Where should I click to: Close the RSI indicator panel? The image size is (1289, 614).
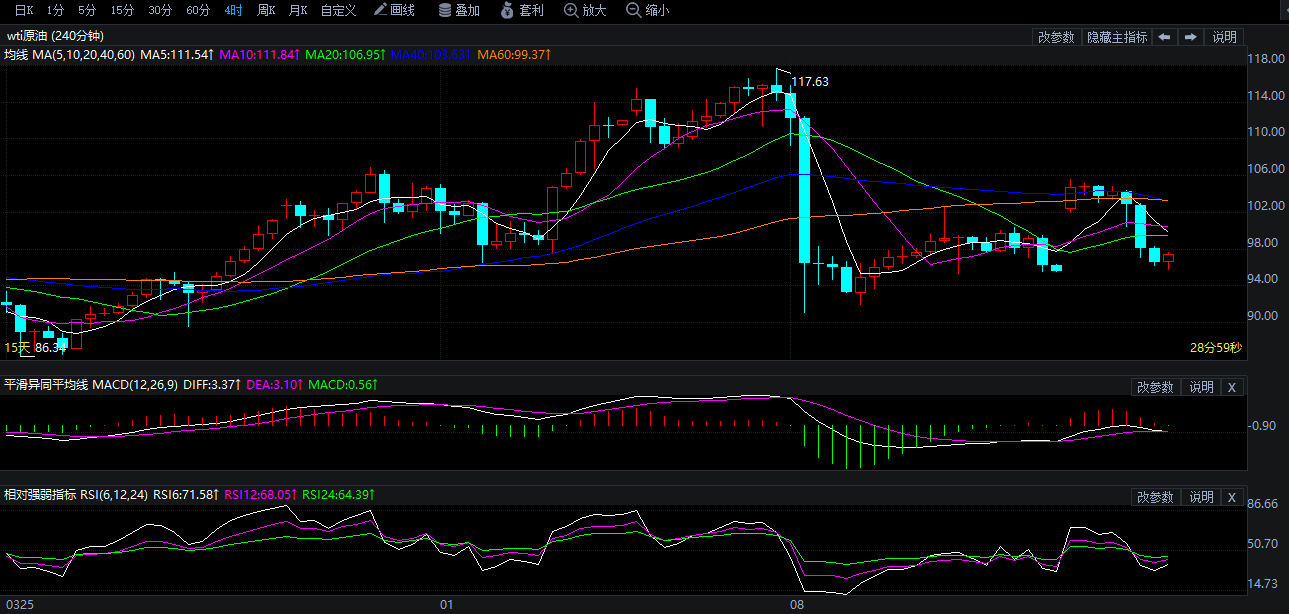[x=1232, y=497]
